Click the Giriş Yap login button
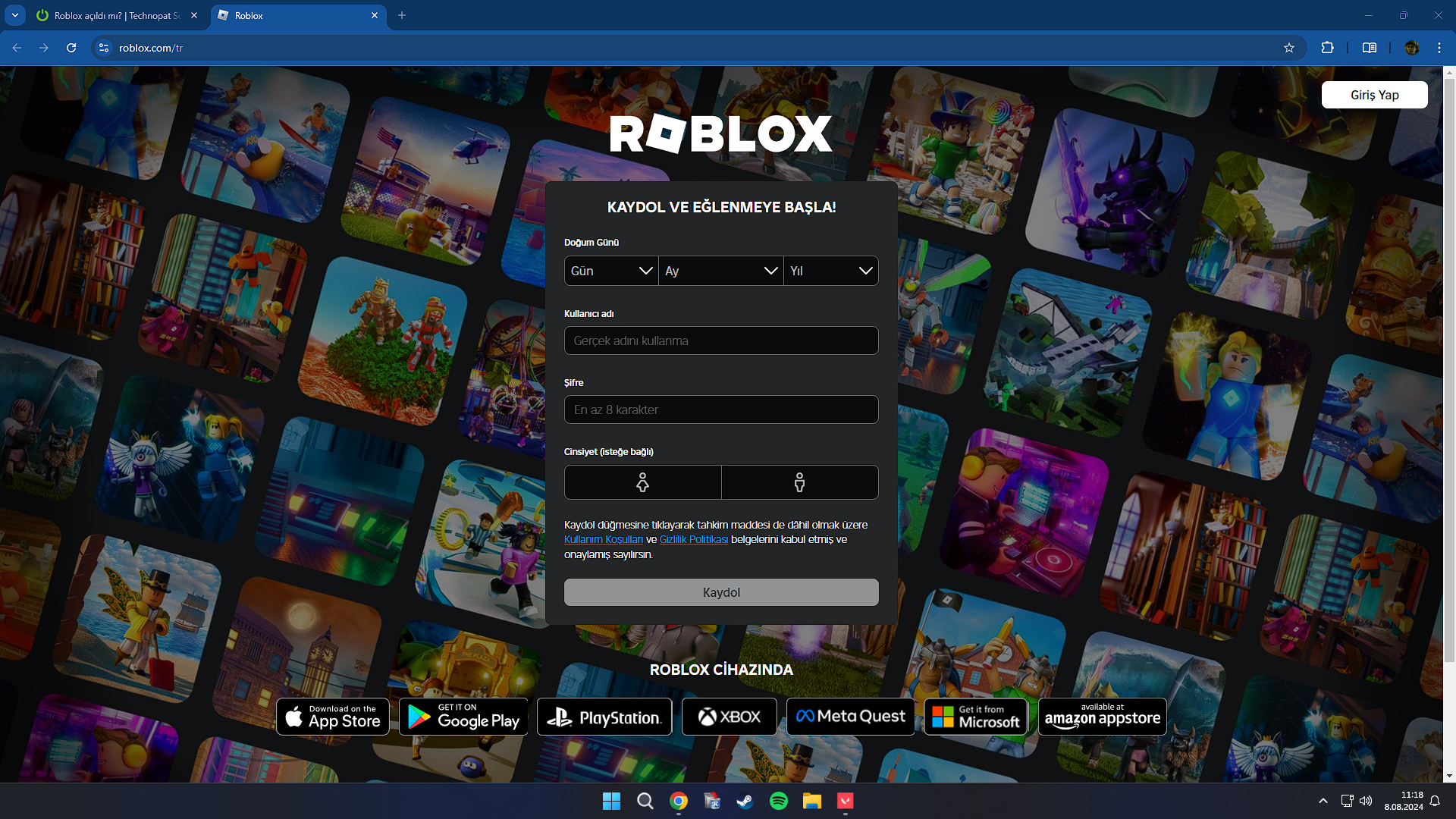This screenshot has height=819, width=1456. [1374, 95]
